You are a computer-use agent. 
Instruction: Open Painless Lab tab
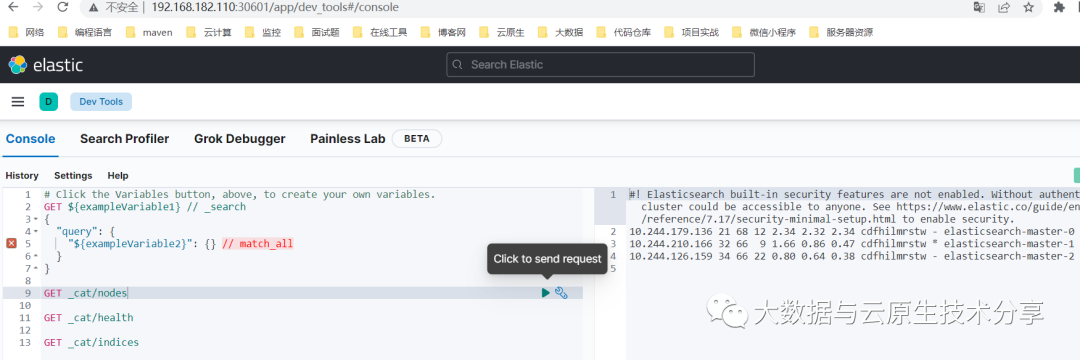pyautogui.click(x=348, y=139)
